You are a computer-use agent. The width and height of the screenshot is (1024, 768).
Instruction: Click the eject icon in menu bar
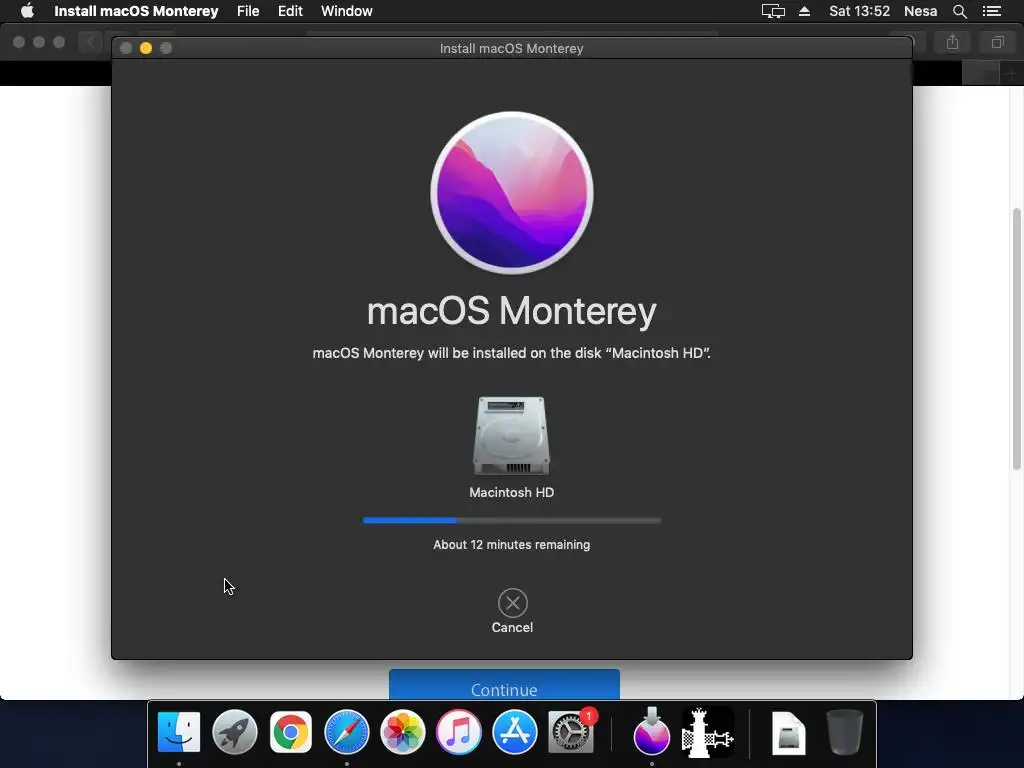805,11
